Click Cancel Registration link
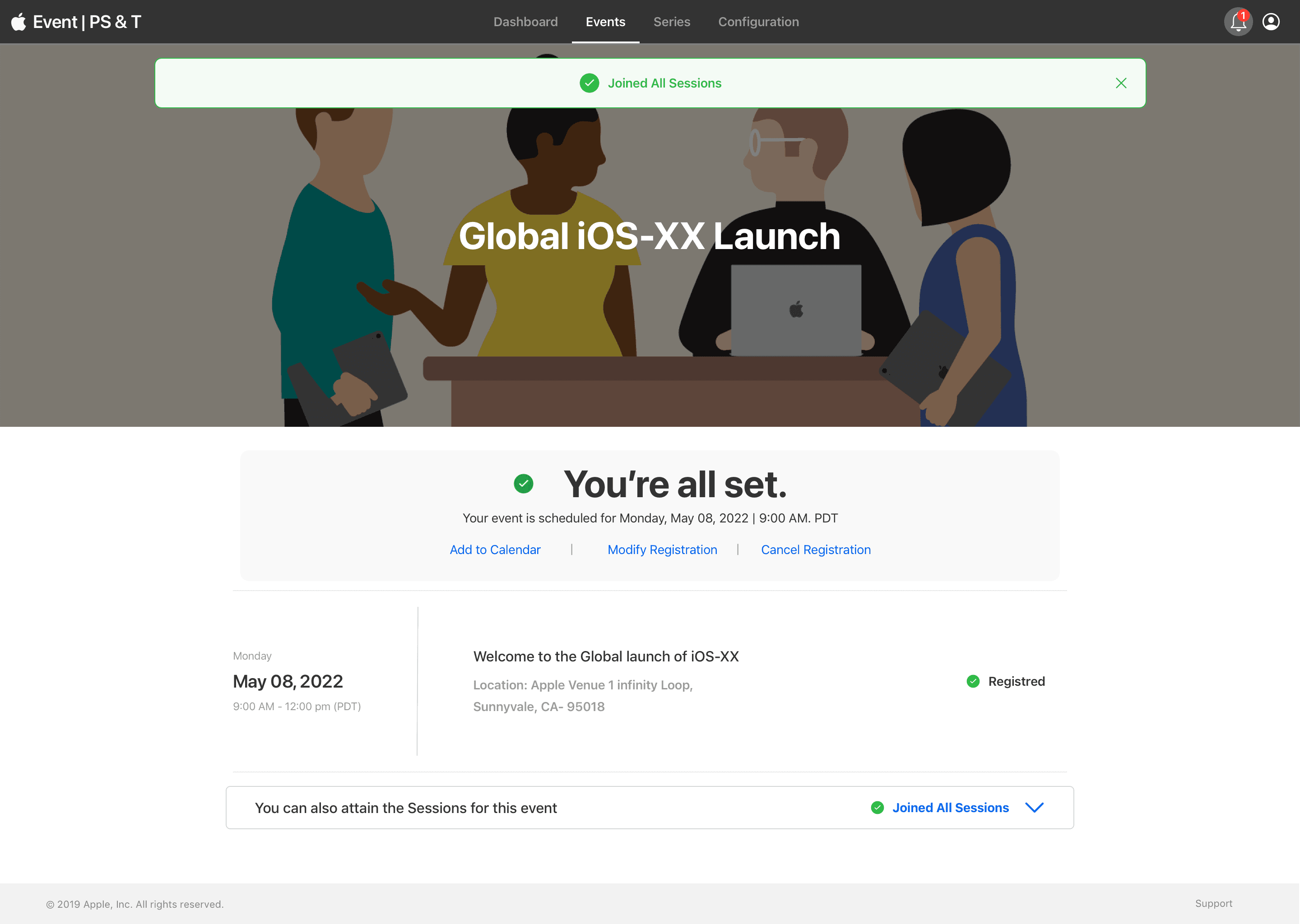1300x924 pixels. click(x=816, y=550)
